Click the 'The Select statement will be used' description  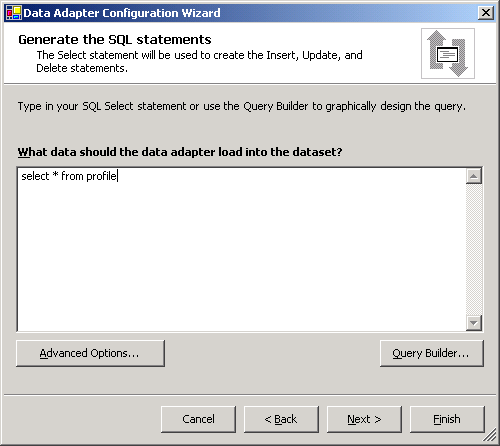199,61
